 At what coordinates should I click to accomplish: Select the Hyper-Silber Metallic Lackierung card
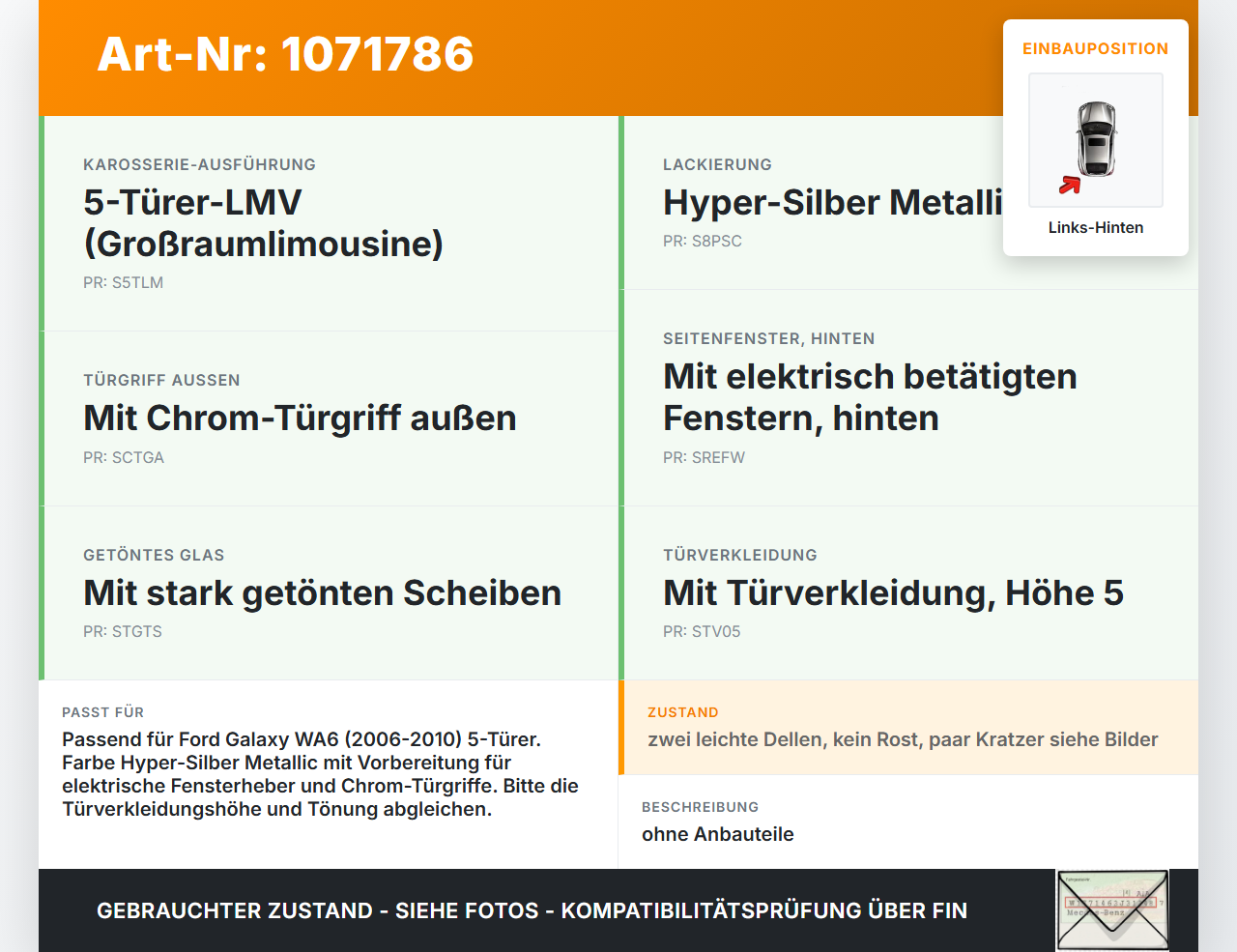(908, 203)
